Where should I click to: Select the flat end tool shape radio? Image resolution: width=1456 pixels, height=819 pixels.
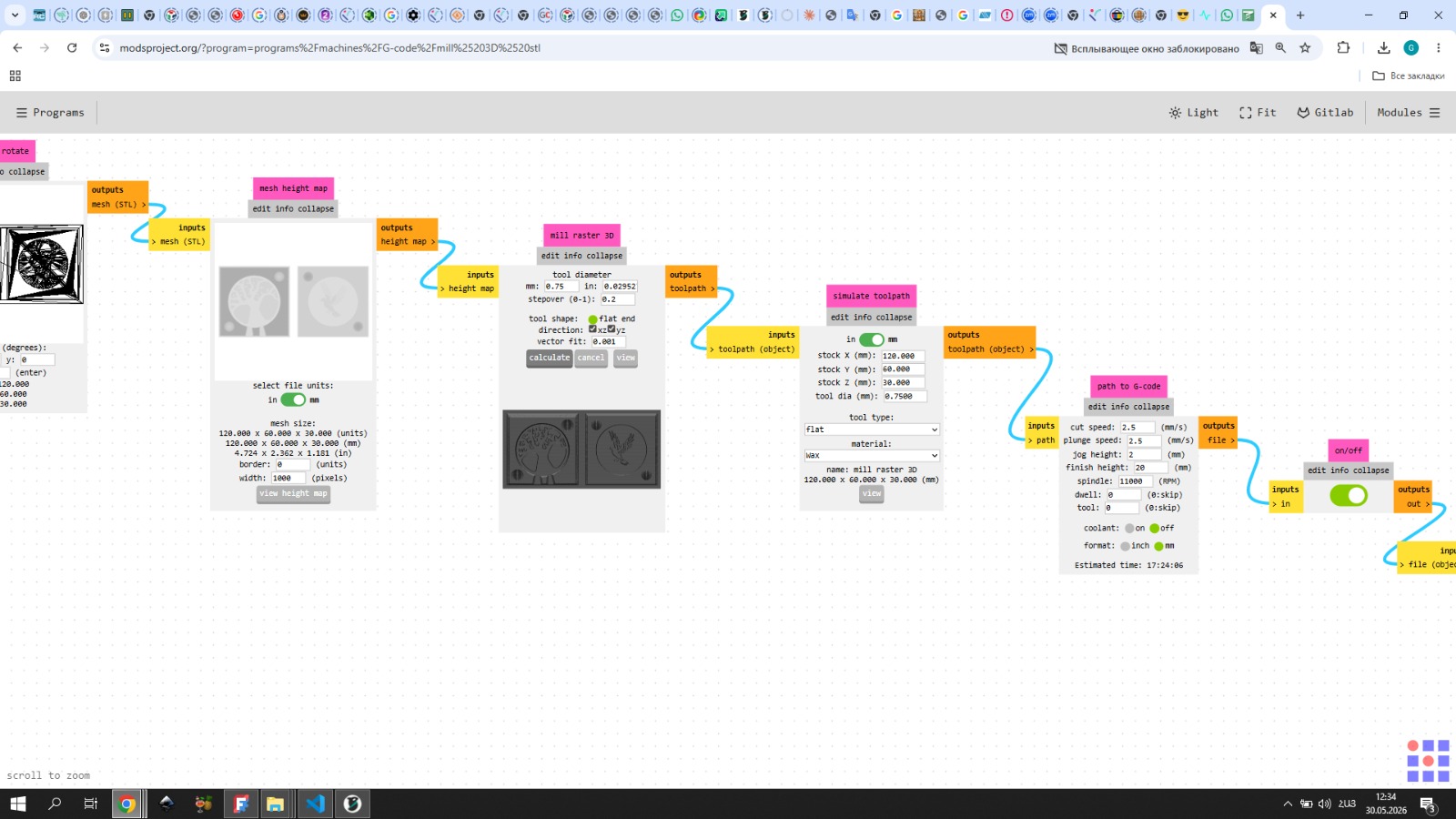[593, 319]
